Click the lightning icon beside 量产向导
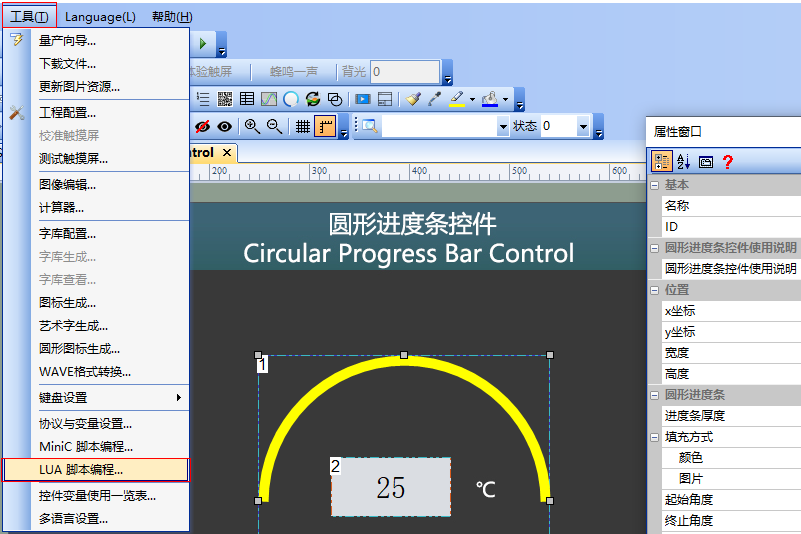 17,40
